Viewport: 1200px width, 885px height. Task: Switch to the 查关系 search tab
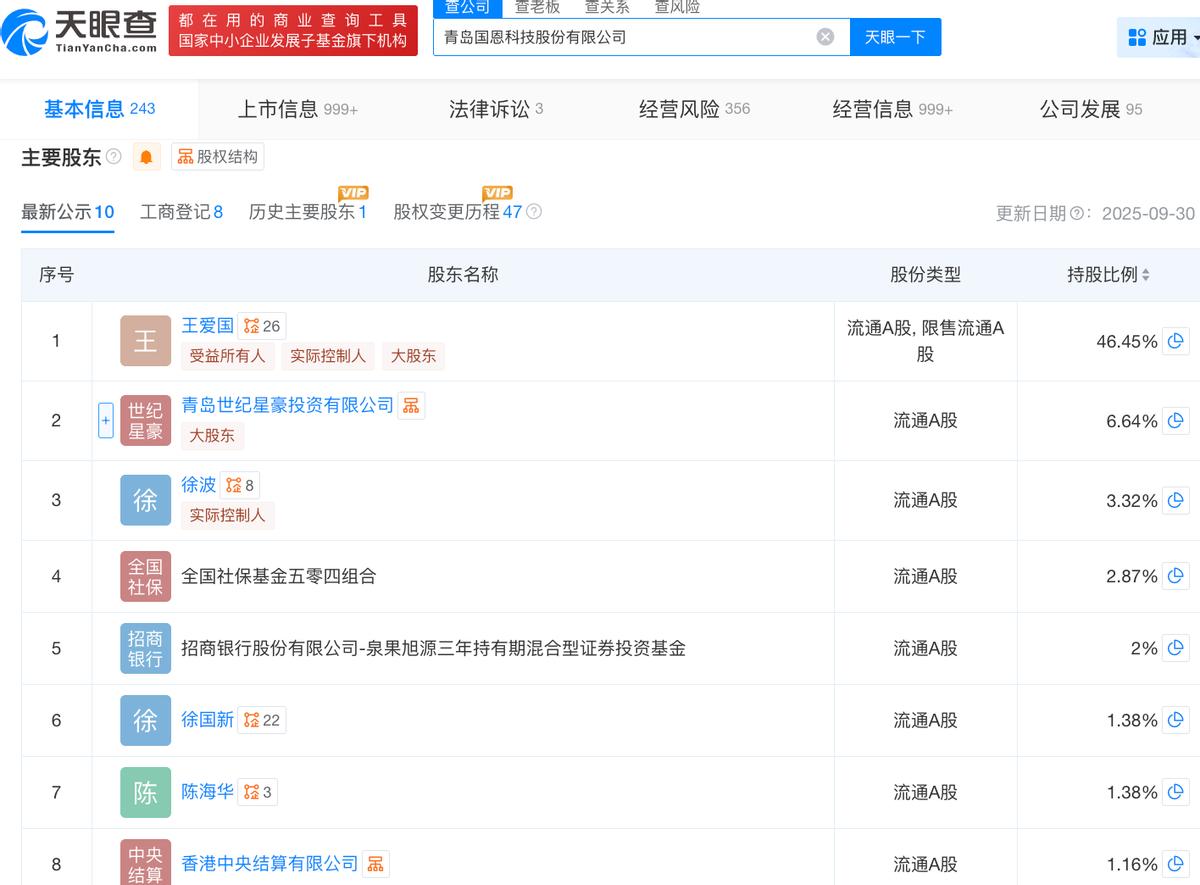coord(607,8)
